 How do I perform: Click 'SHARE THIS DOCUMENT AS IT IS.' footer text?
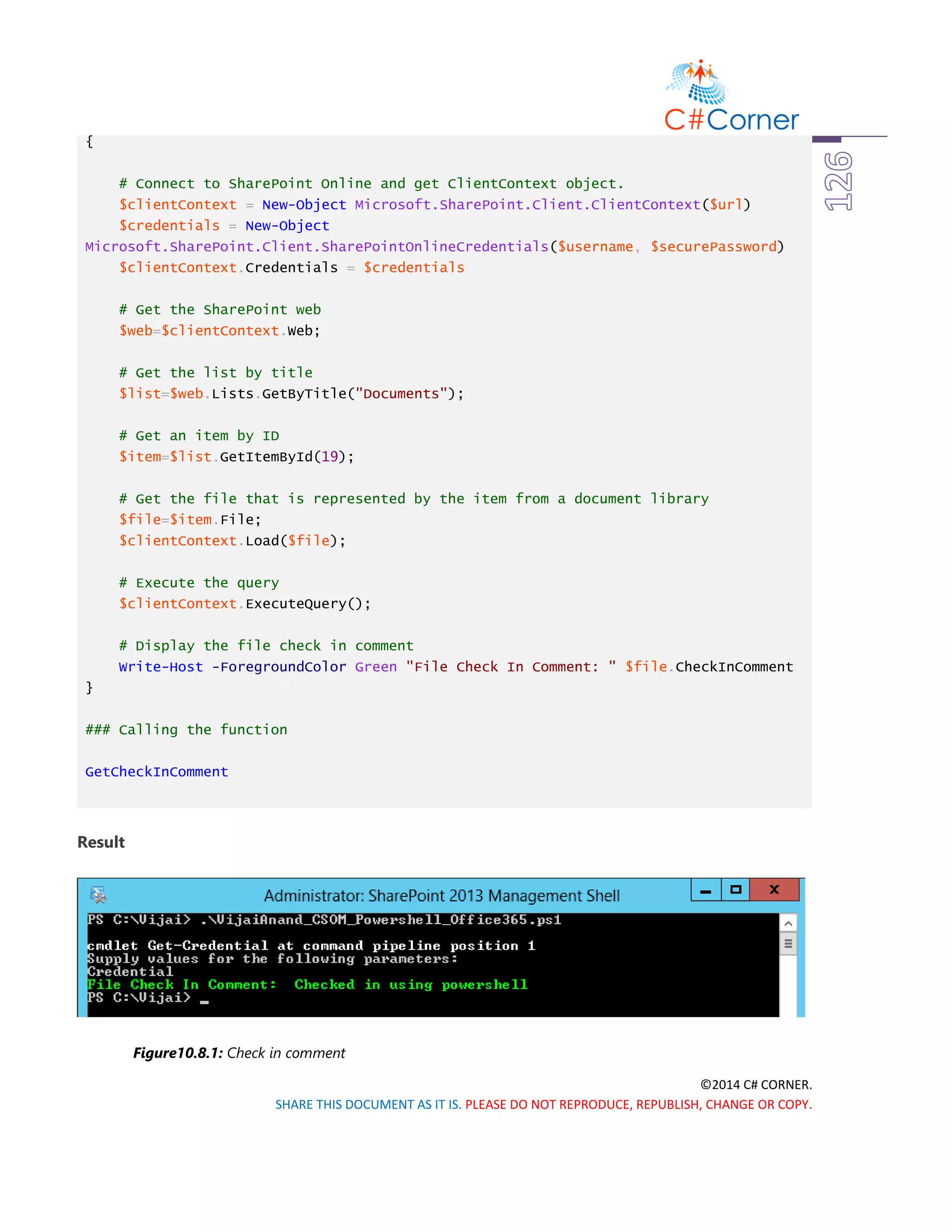tap(368, 1105)
